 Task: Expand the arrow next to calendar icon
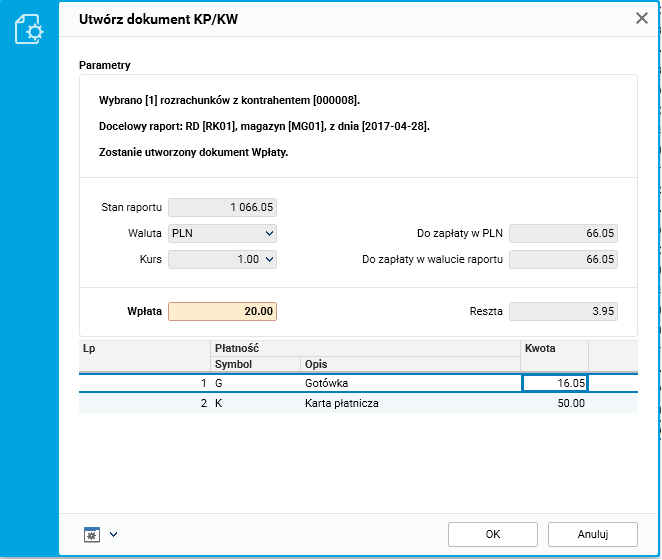pyautogui.click(x=113, y=534)
